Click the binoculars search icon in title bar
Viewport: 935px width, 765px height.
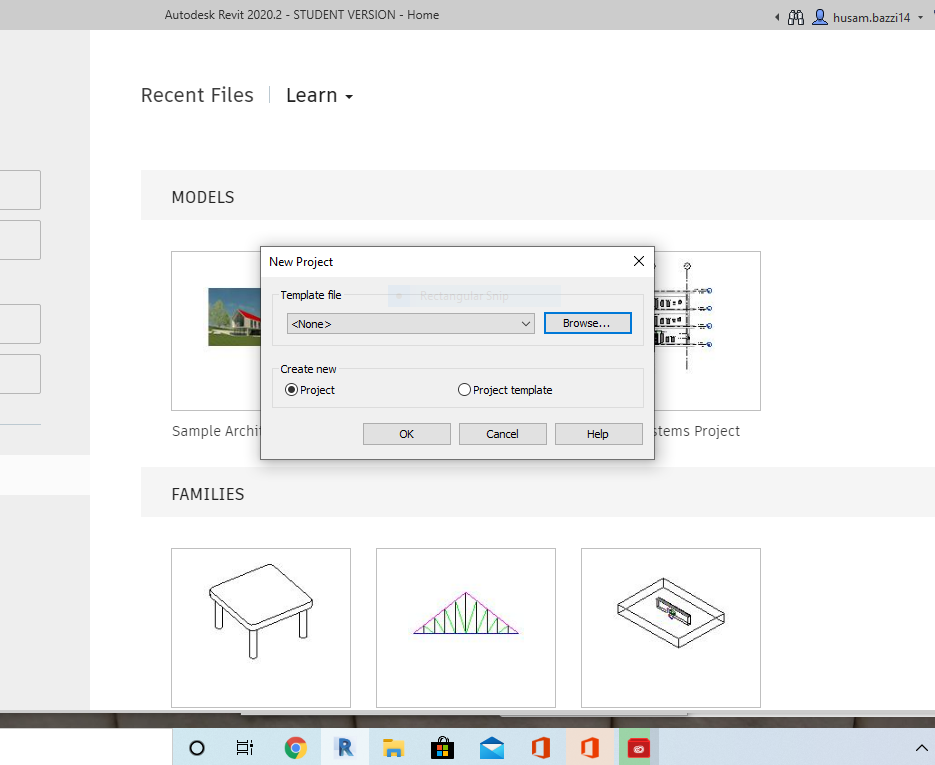795,17
